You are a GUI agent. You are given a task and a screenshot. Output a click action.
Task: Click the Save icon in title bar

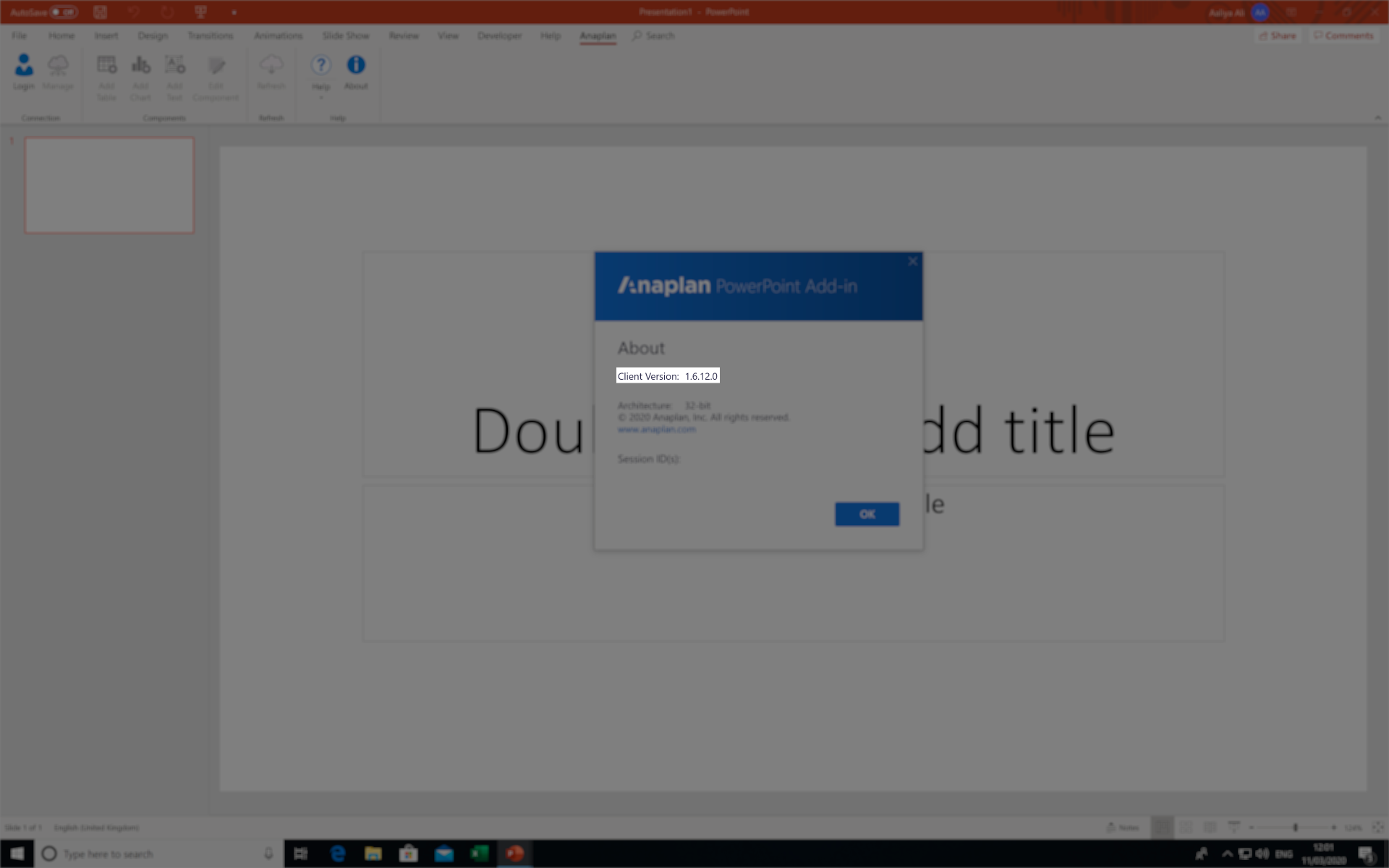click(101, 12)
